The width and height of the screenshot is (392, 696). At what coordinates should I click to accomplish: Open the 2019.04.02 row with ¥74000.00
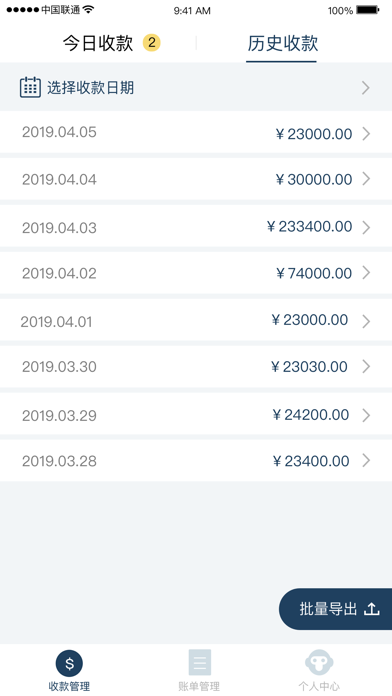196,273
